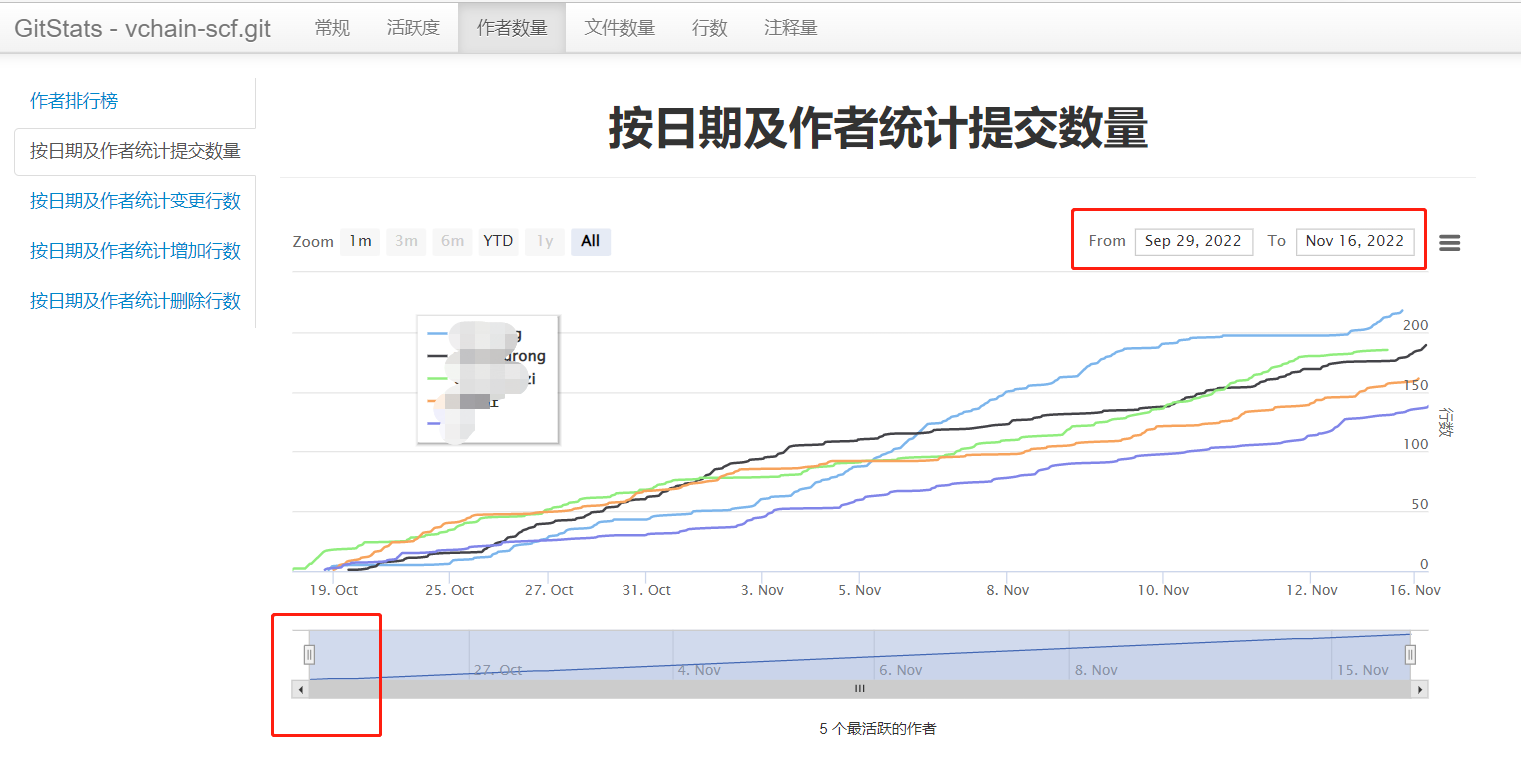Click the 5 个最活跃的作者 caption

(878, 729)
